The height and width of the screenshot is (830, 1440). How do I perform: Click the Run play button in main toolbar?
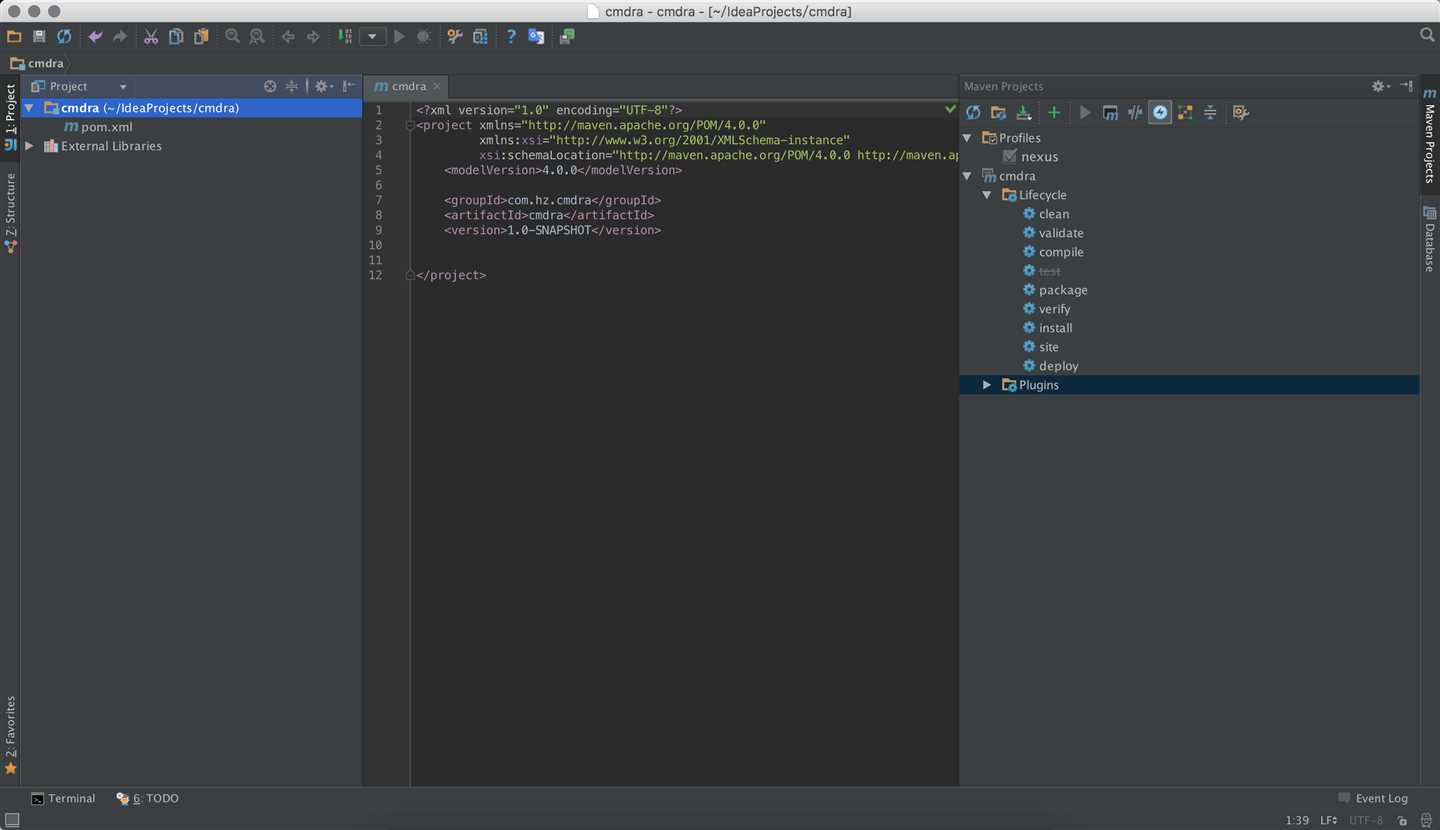click(x=399, y=36)
